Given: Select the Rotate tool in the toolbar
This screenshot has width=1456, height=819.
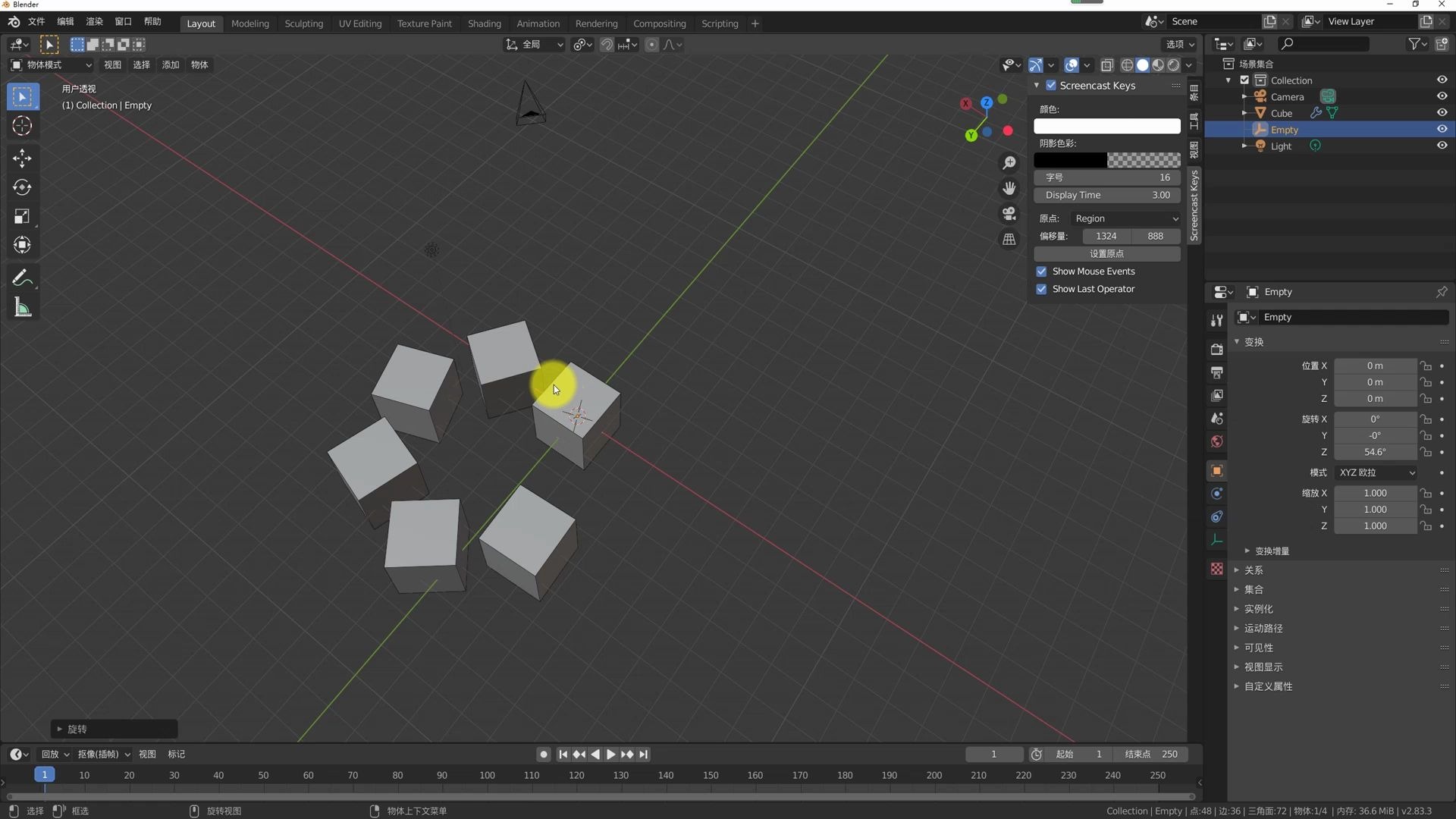Looking at the screenshot, I should [22, 187].
